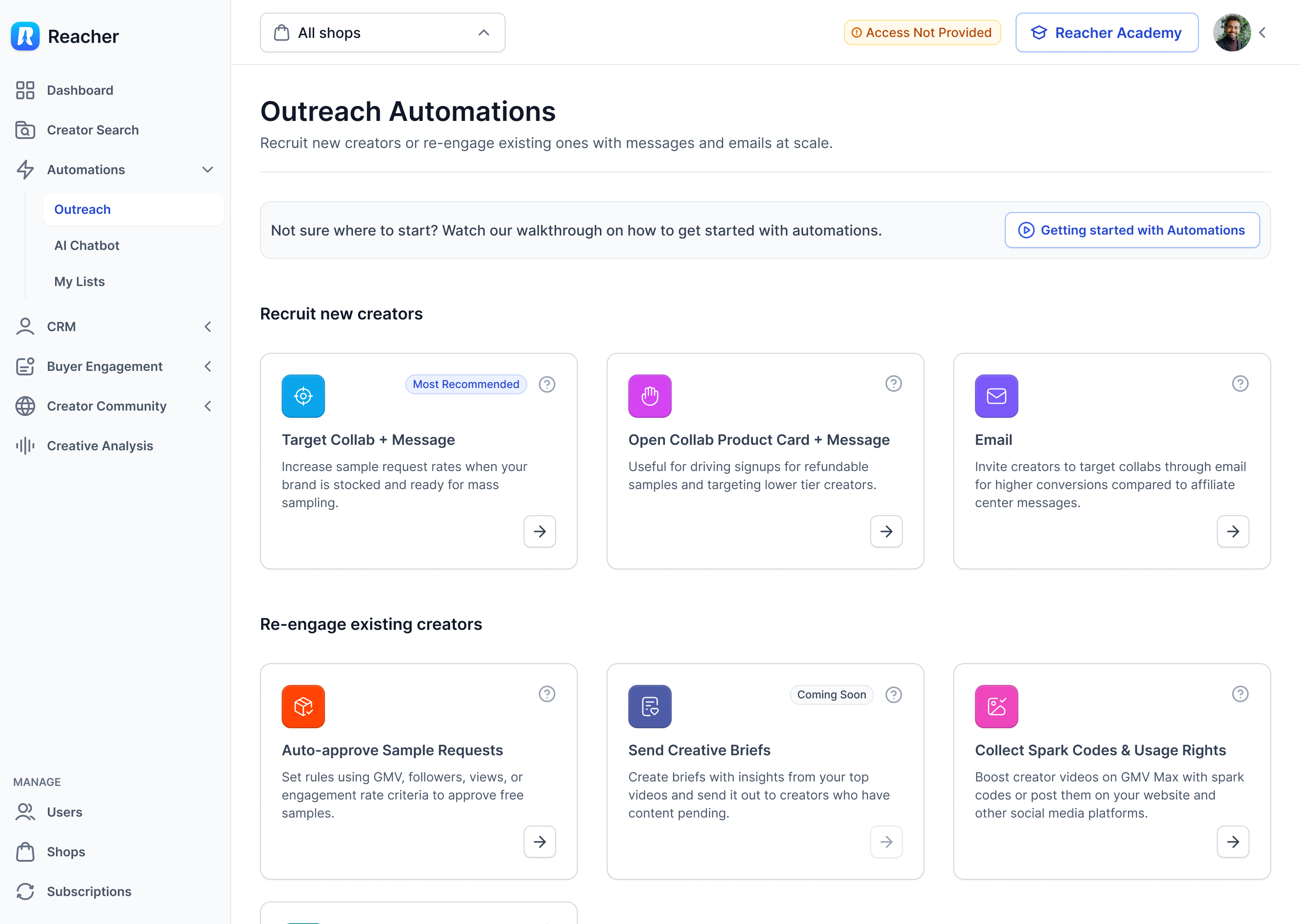The width and height of the screenshot is (1300, 924).
Task: Click Getting started with Automations button
Action: tap(1132, 230)
